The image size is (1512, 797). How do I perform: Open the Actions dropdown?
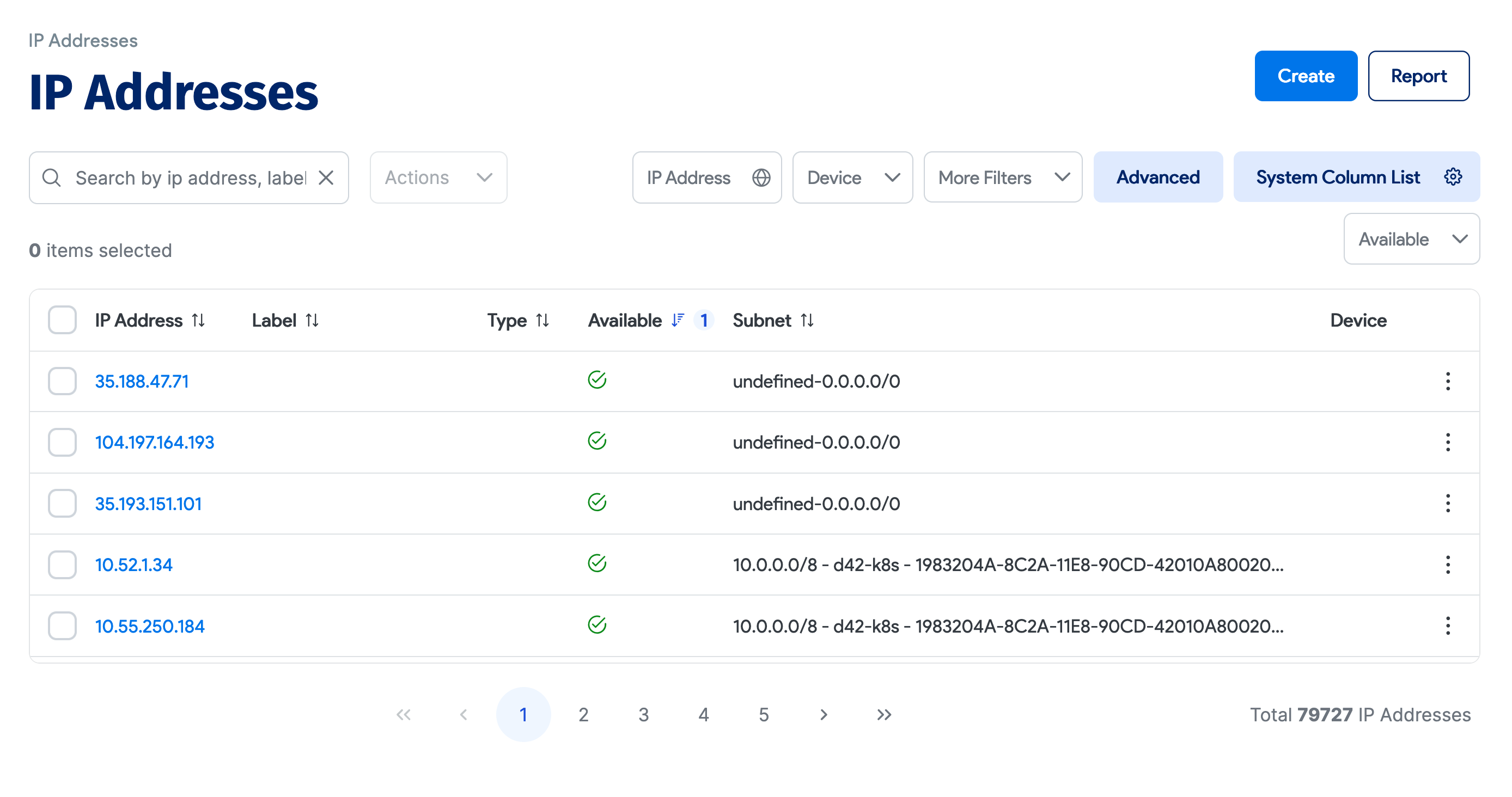pyautogui.click(x=438, y=177)
